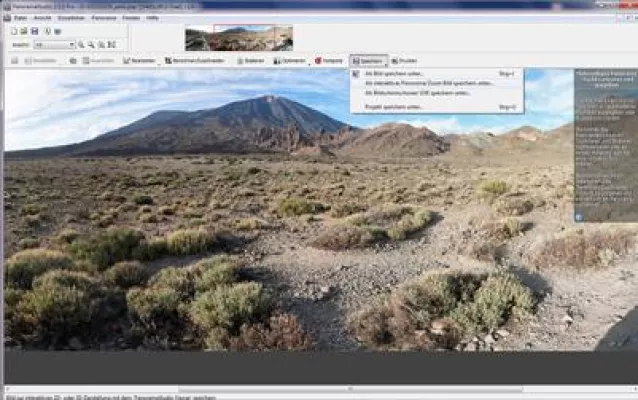Viewport: 638px width, 400px height.
Task: Click the horizontal scrollbar below the panorama
Action: coord(350,389)
